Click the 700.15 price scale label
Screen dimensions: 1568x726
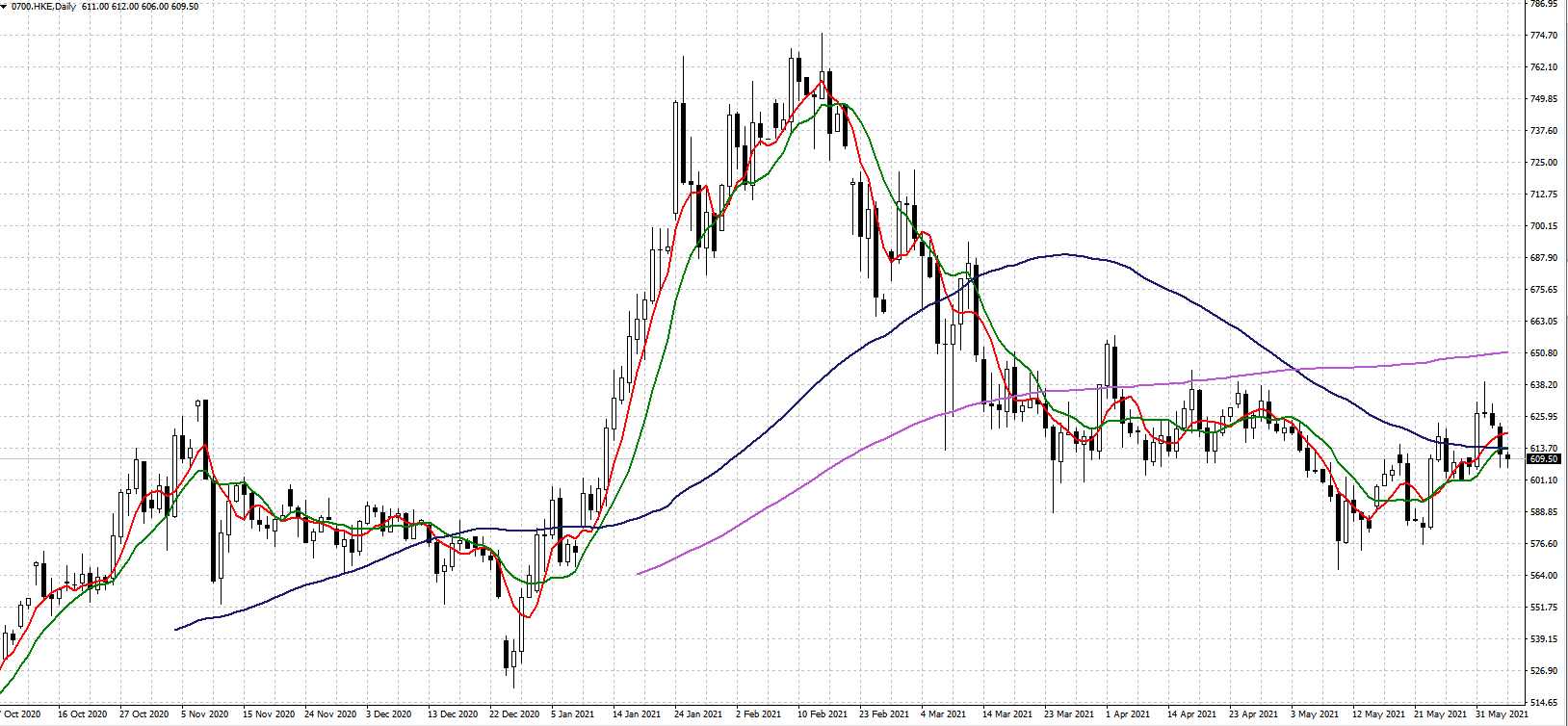(1544, 226)
